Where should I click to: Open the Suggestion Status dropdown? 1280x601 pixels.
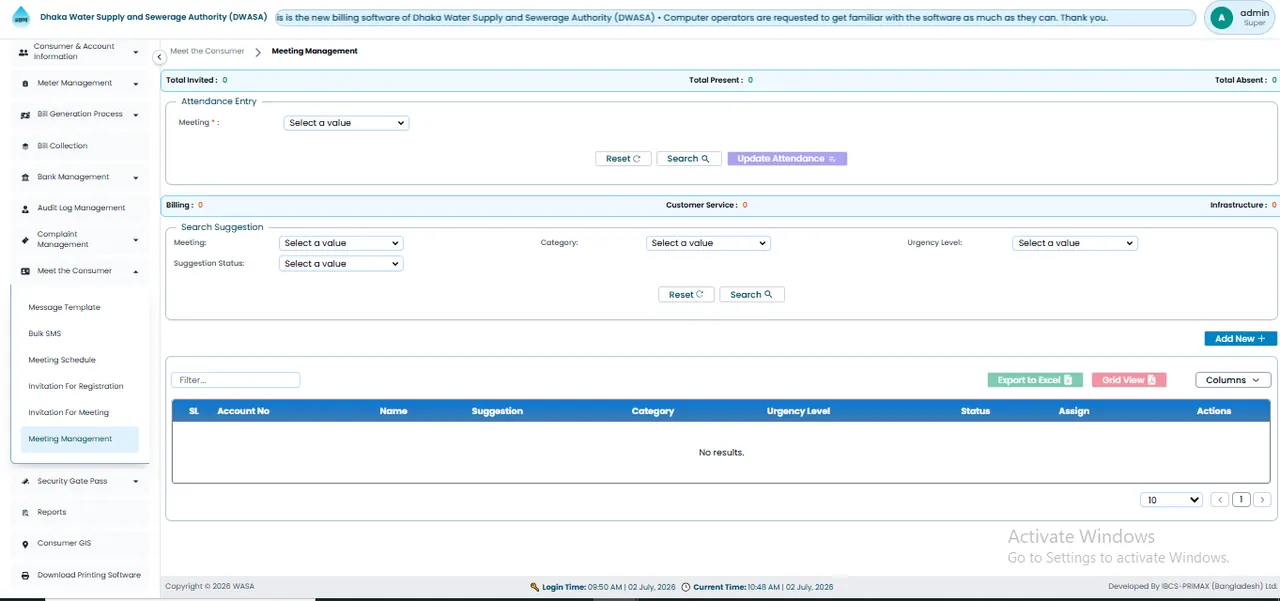click(340, 264)
